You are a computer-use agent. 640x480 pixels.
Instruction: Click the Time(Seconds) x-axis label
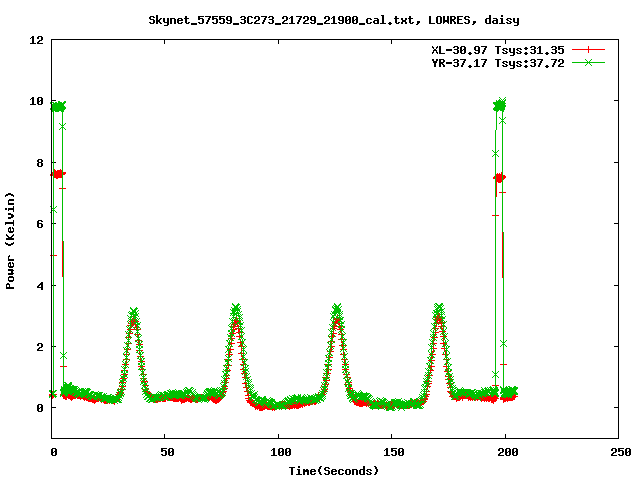[x=333, y=471]
